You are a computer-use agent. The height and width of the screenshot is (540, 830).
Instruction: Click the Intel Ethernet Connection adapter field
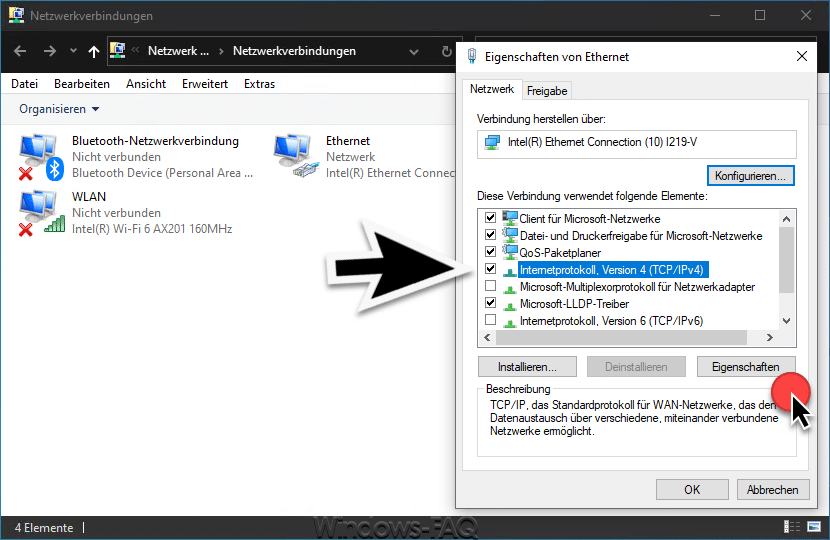[636, 144]
